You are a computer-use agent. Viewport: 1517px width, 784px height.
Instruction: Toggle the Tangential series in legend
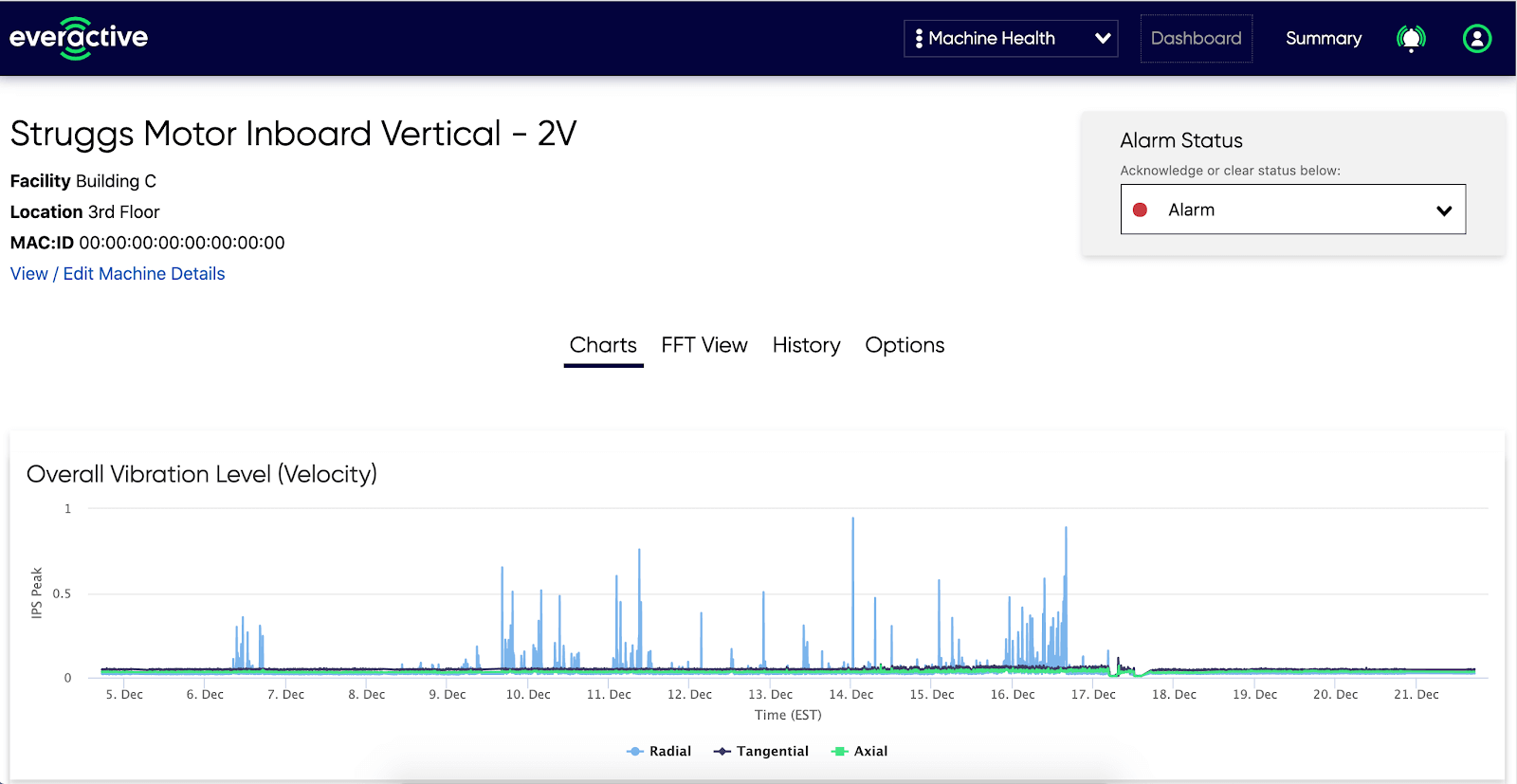(761, 751)
